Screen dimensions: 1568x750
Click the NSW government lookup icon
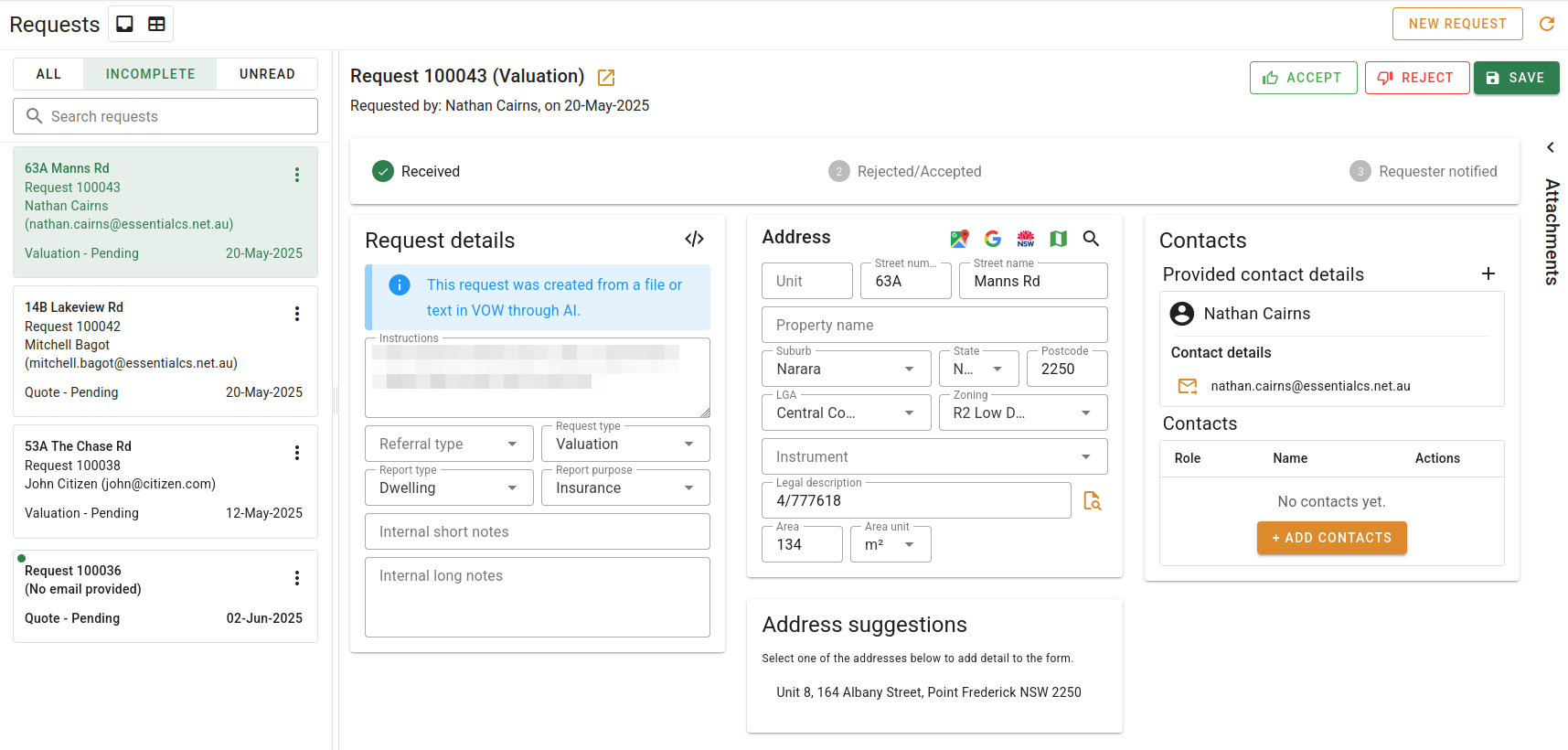[1025, 239]
